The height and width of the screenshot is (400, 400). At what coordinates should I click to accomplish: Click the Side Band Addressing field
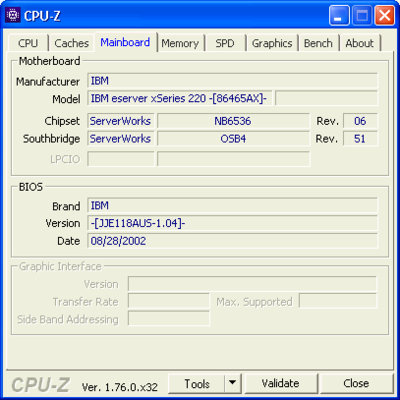(169, 319)
